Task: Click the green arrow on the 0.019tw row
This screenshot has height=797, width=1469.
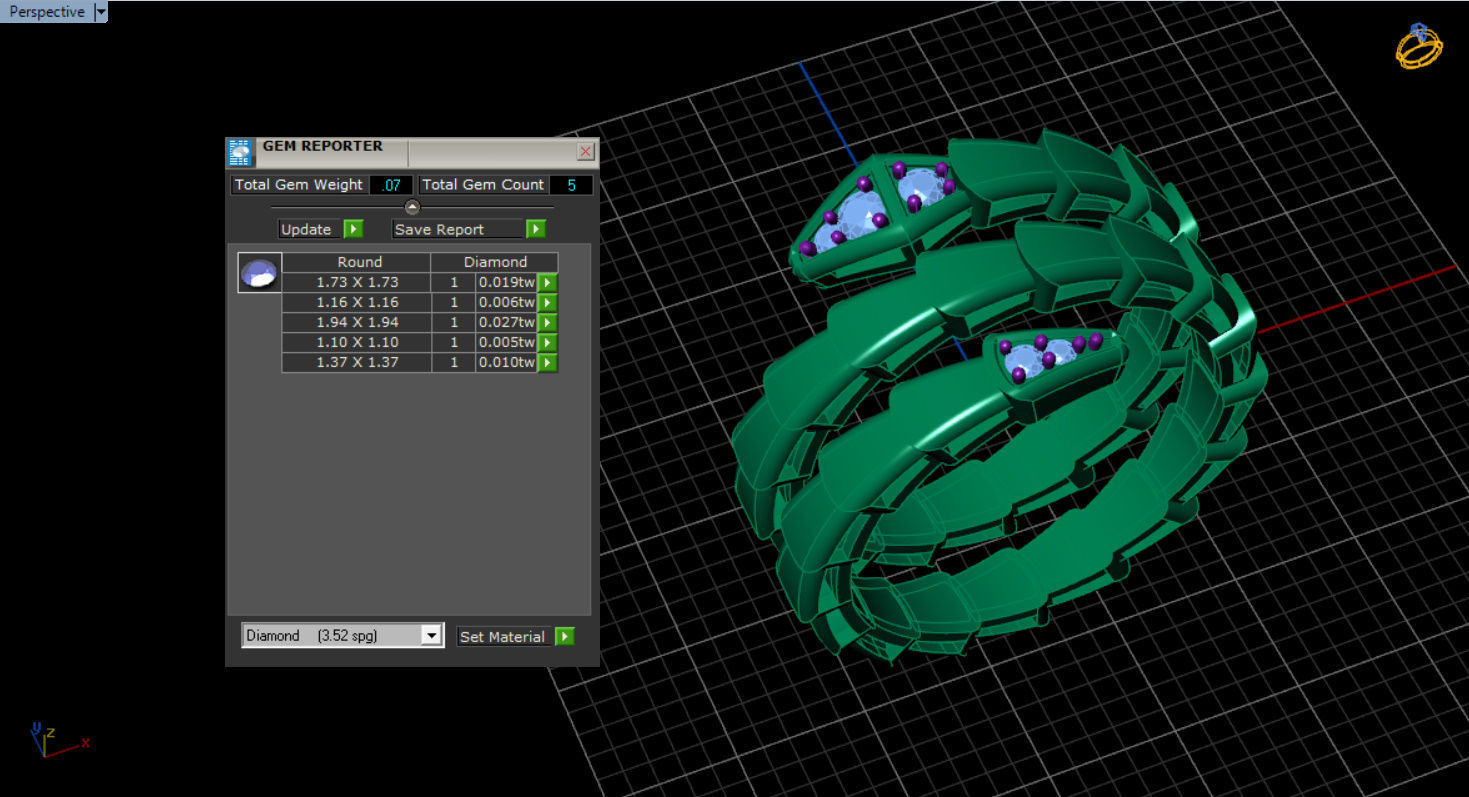Action: point(547,282)
